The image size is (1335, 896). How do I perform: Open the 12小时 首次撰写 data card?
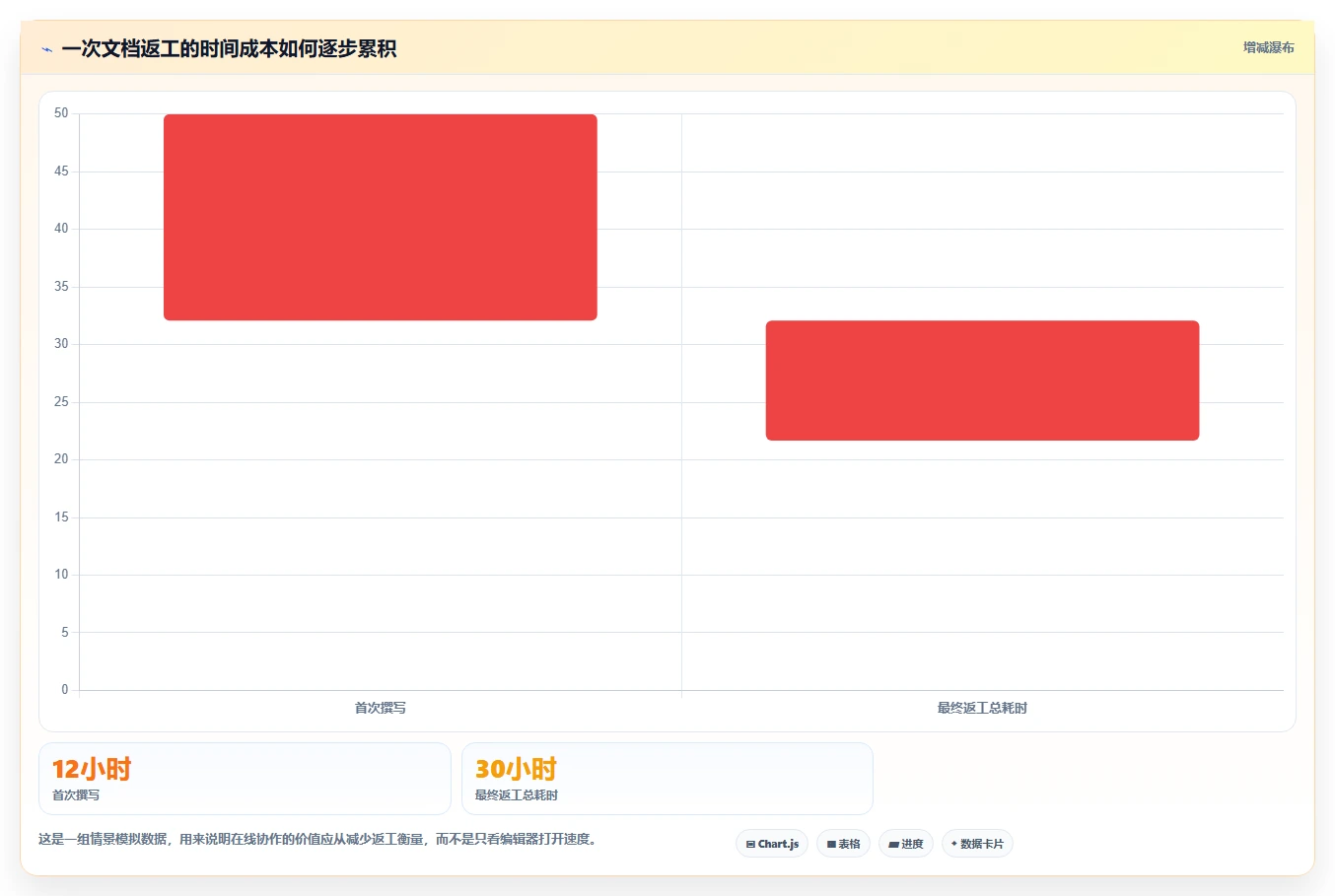coord(245,779)
